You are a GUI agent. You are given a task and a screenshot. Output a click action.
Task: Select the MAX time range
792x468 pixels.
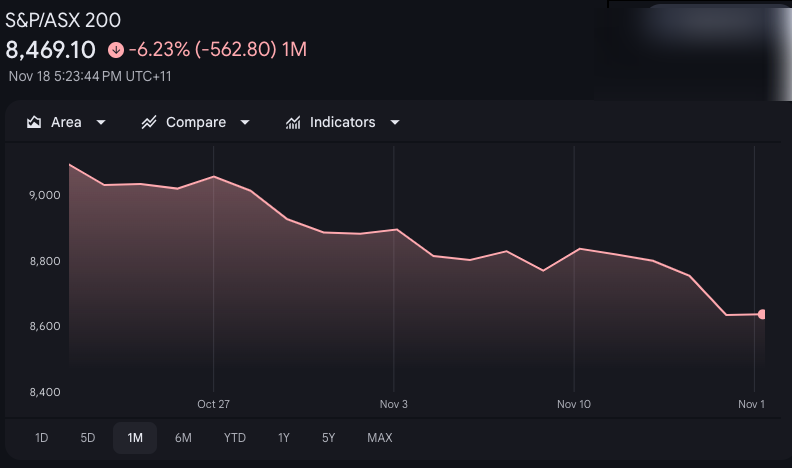click(380, 438)
